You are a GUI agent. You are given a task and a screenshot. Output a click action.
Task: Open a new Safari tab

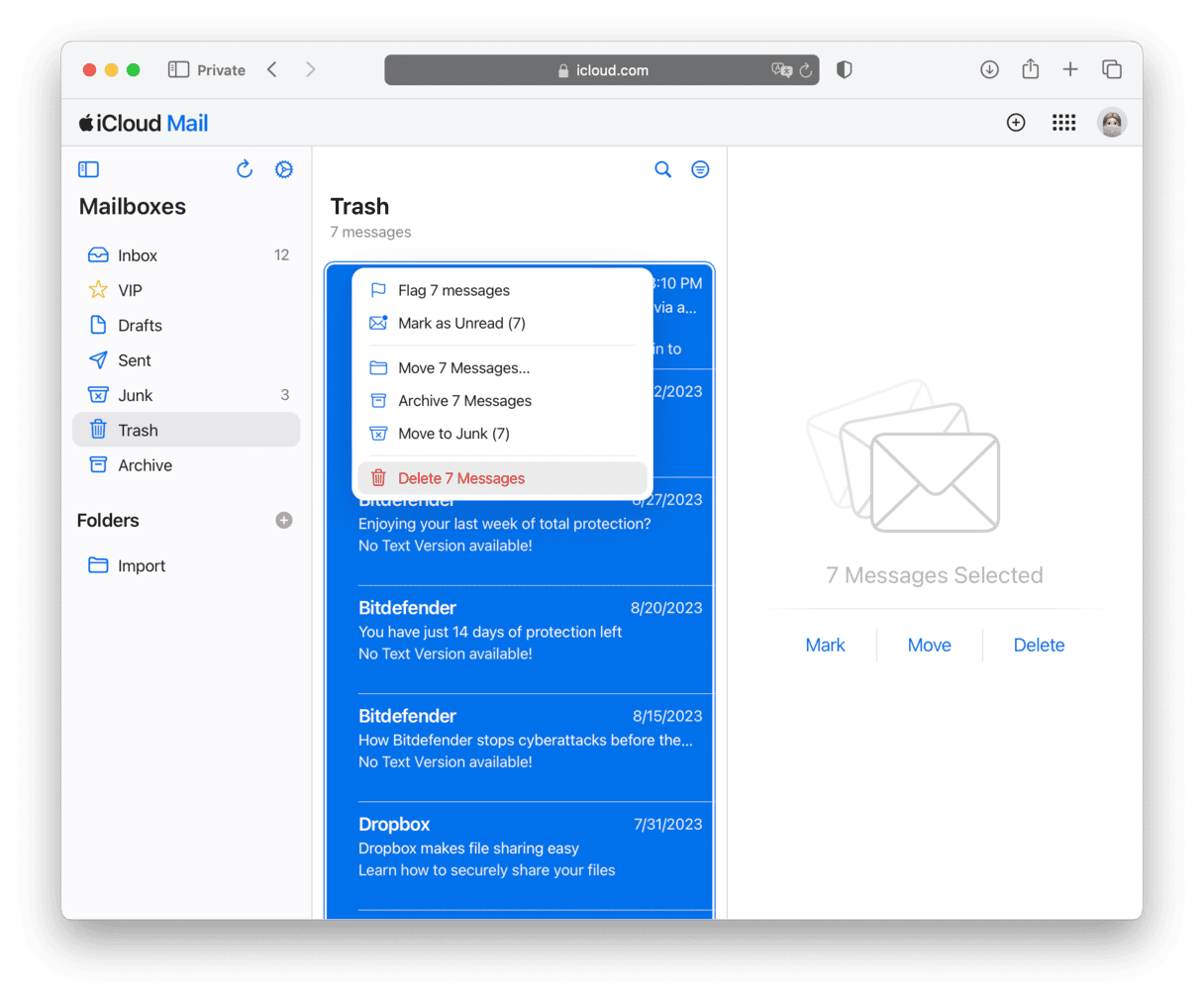click(x=1070, y=69)
